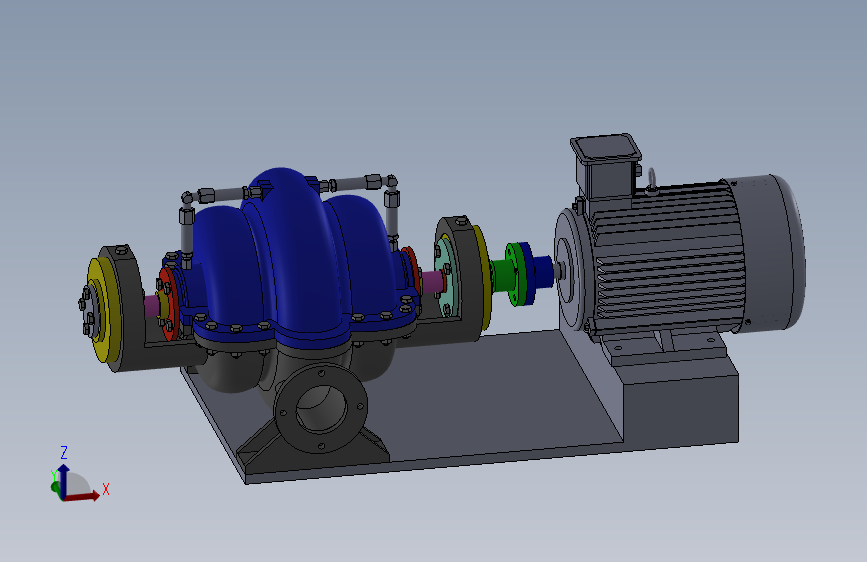Select purple shaft section beside teal cover
This screenshot has height=562, width=867.
click(x=432, y=282)
